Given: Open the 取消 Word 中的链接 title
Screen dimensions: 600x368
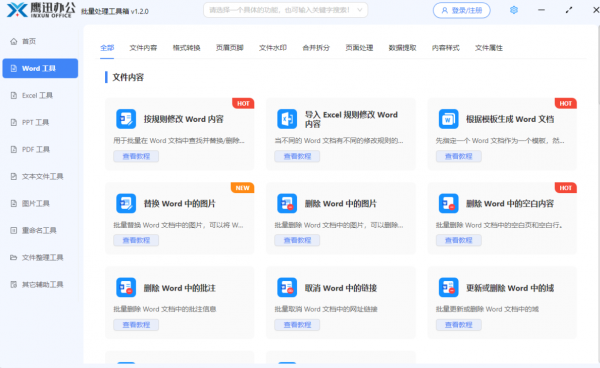Looking at the screenshot, I should pyautogui.click(x=341, y=288).
